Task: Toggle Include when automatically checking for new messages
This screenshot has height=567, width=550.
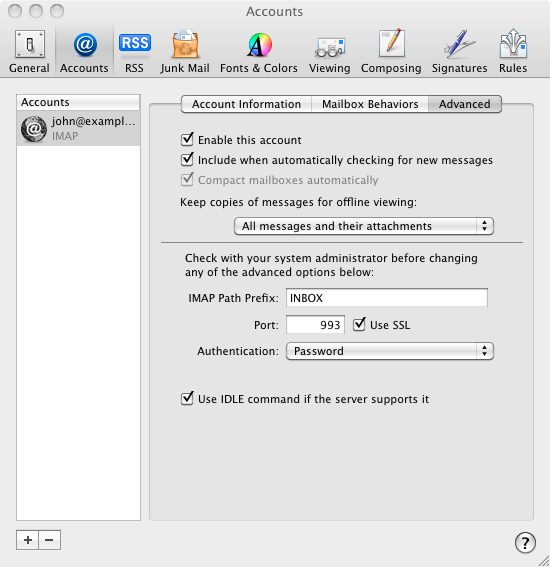Action: pyautogui.click(x=187, y=159)
